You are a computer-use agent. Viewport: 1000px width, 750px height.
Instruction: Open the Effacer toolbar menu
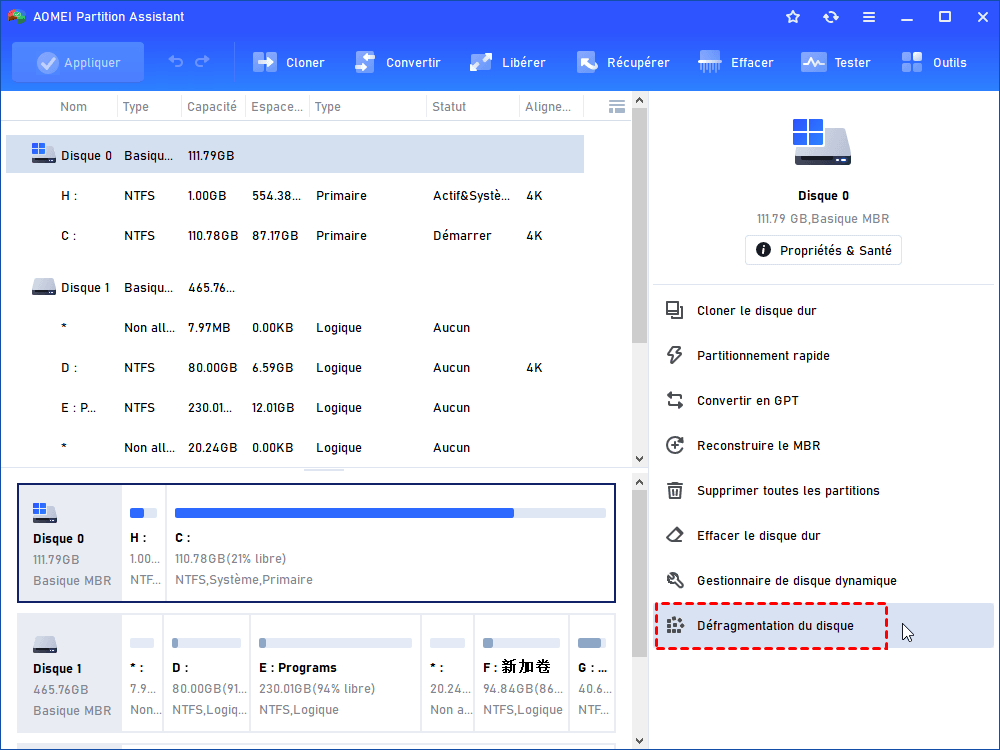pos(736,62)
